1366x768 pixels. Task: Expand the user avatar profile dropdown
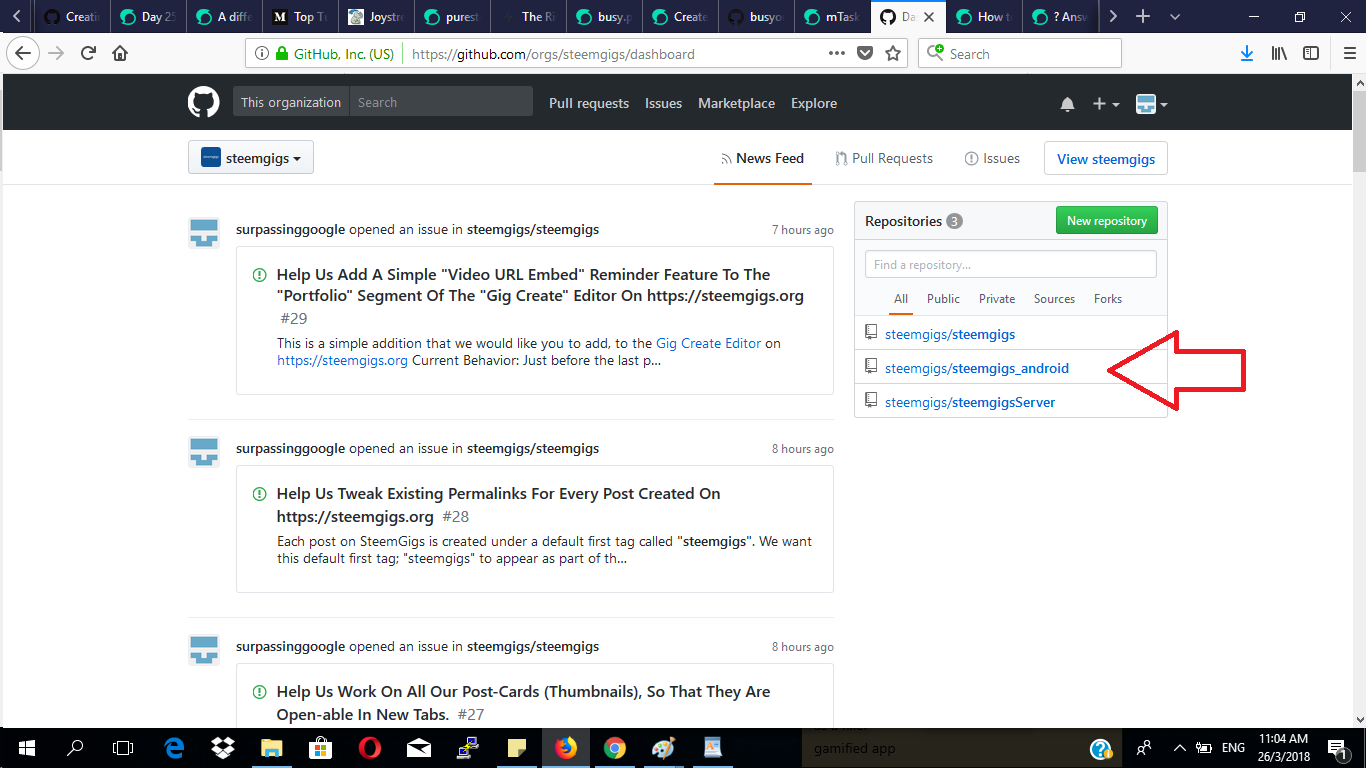pos(1152,104)
